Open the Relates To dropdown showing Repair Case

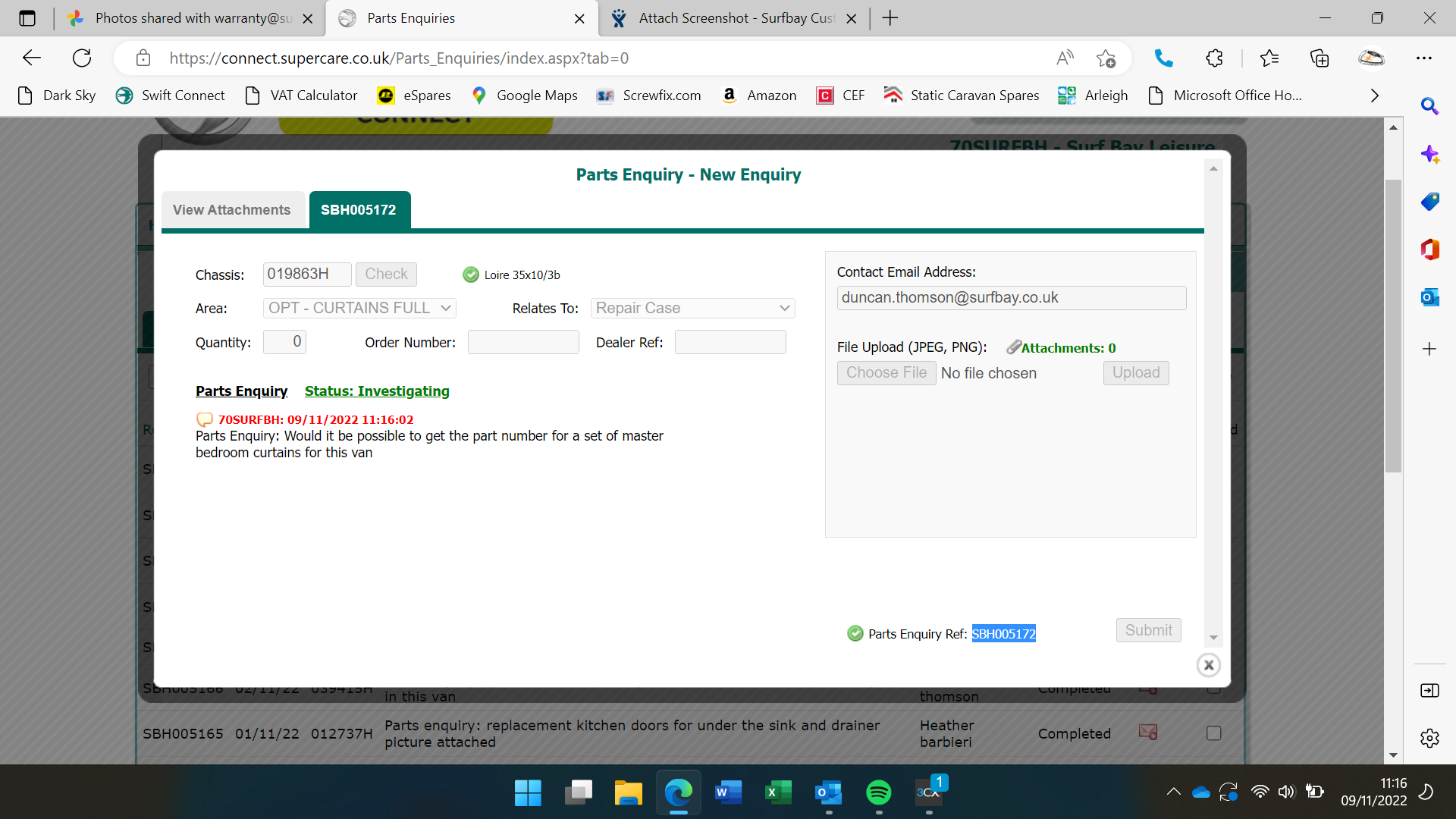[692, 308]
